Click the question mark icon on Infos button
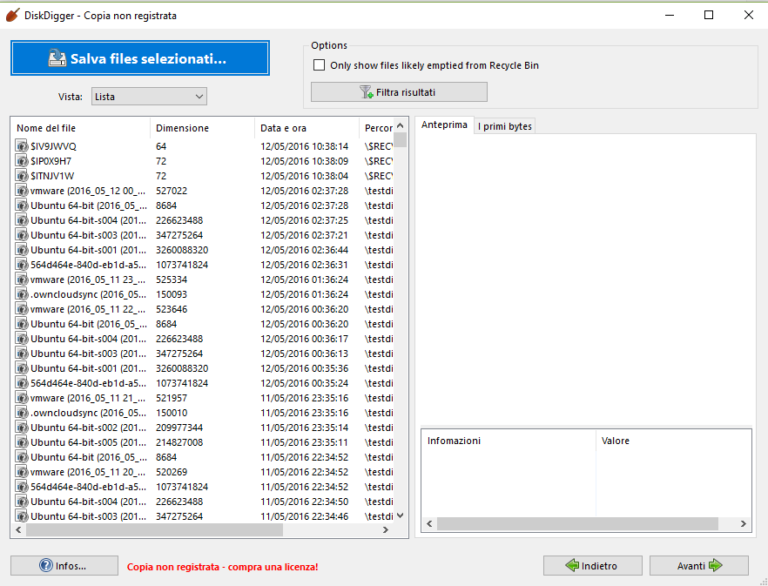 click(x=46, y=565)
